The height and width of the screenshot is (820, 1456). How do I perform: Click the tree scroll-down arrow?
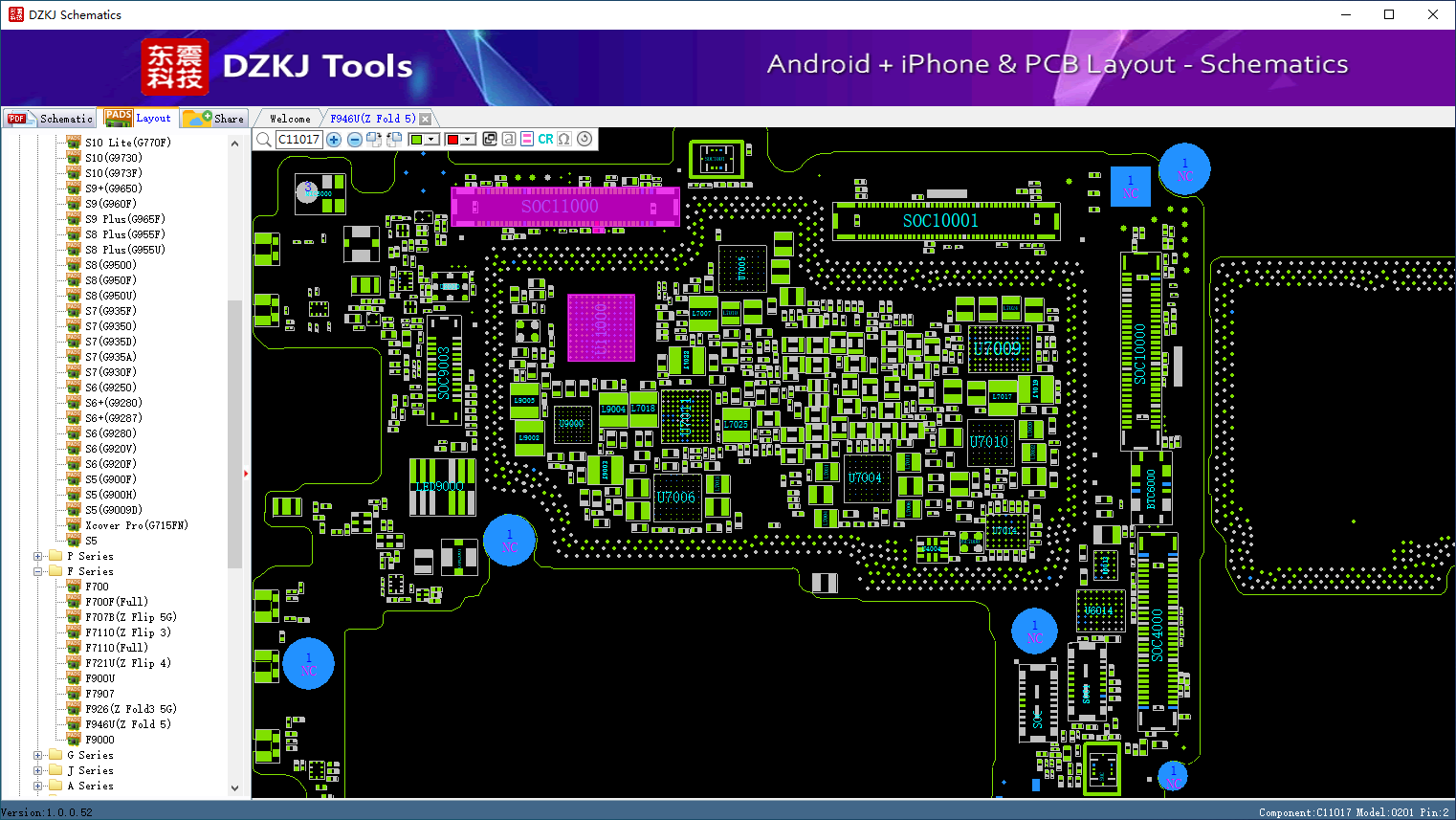pos(235,787)
